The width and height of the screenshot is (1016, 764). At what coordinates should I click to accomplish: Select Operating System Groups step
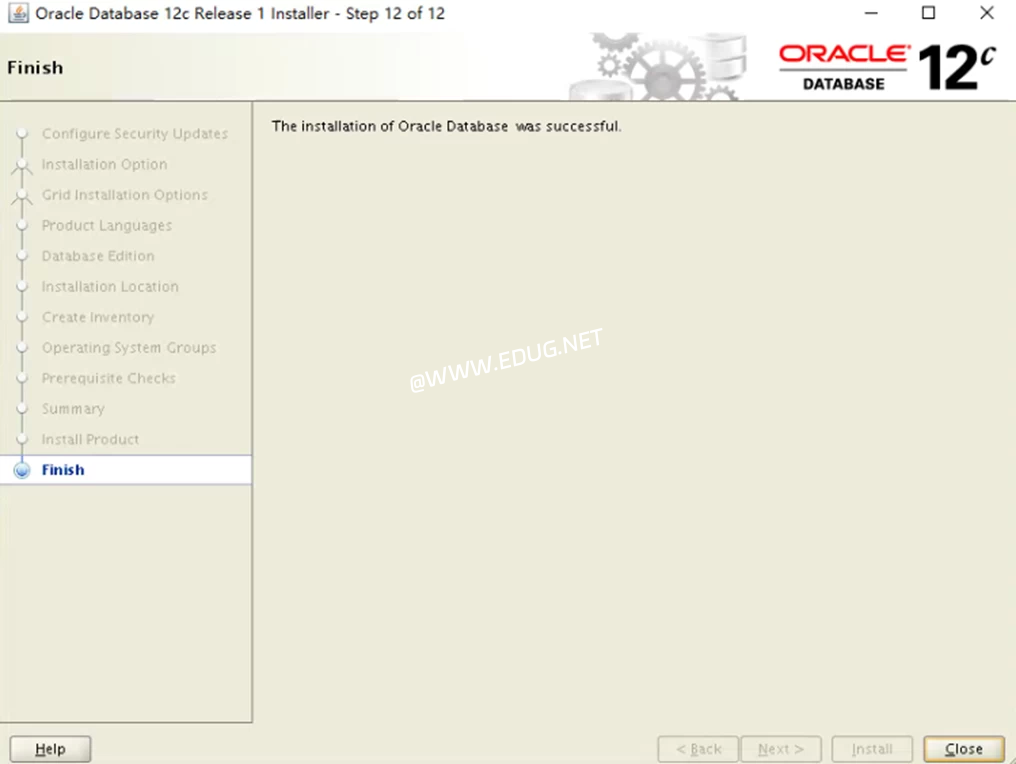click(x=129, y=347)
